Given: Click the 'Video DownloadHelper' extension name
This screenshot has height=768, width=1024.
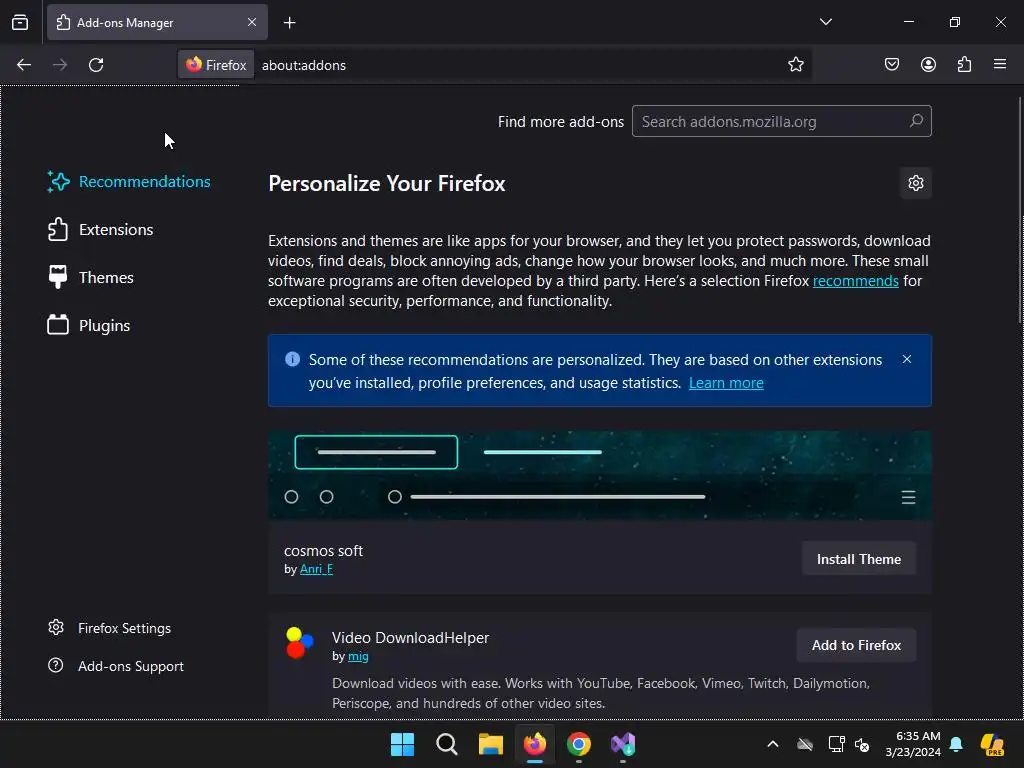Looking at the screenshot, I should point(410,637).
